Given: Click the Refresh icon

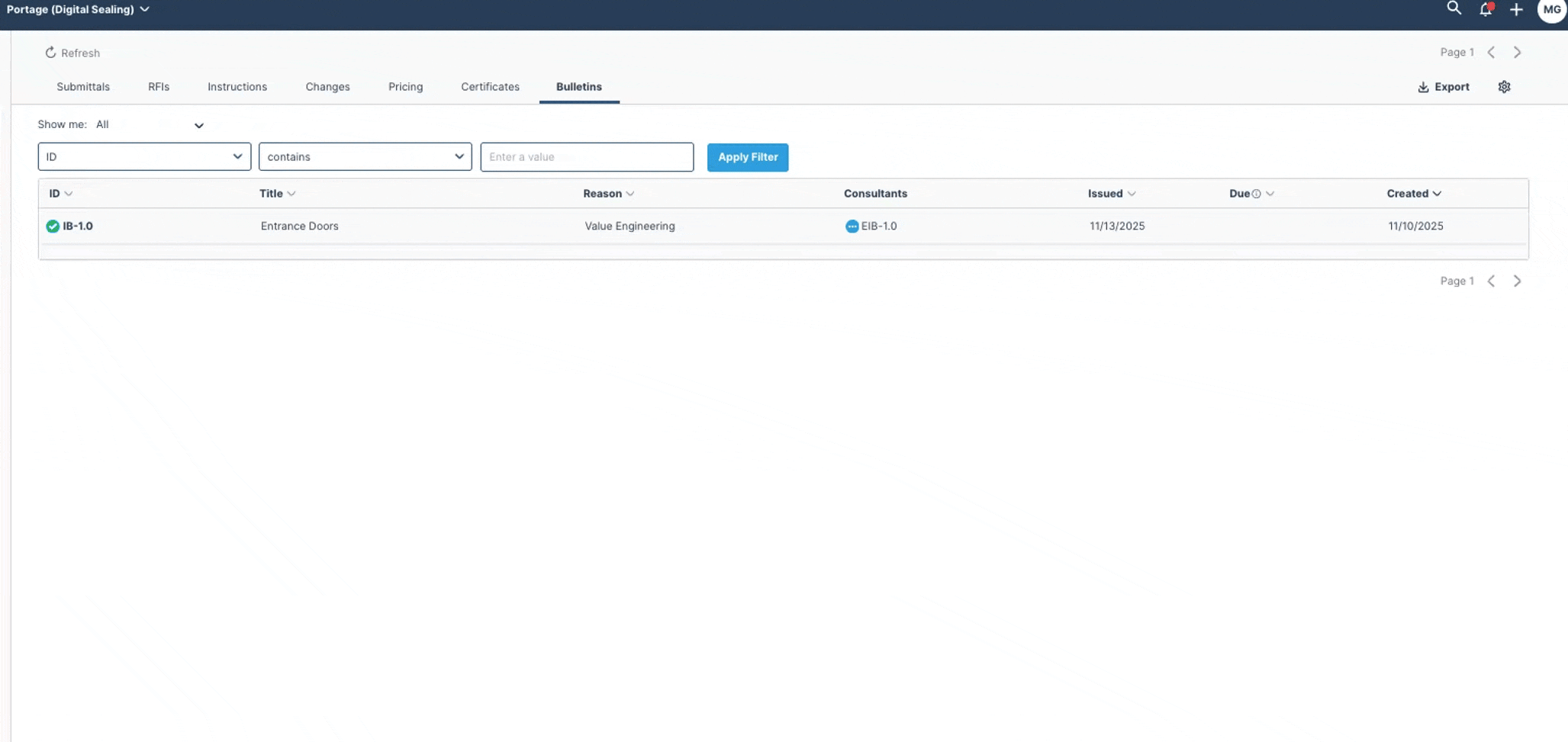Looking at the screenshot, I should pos(50,53).
